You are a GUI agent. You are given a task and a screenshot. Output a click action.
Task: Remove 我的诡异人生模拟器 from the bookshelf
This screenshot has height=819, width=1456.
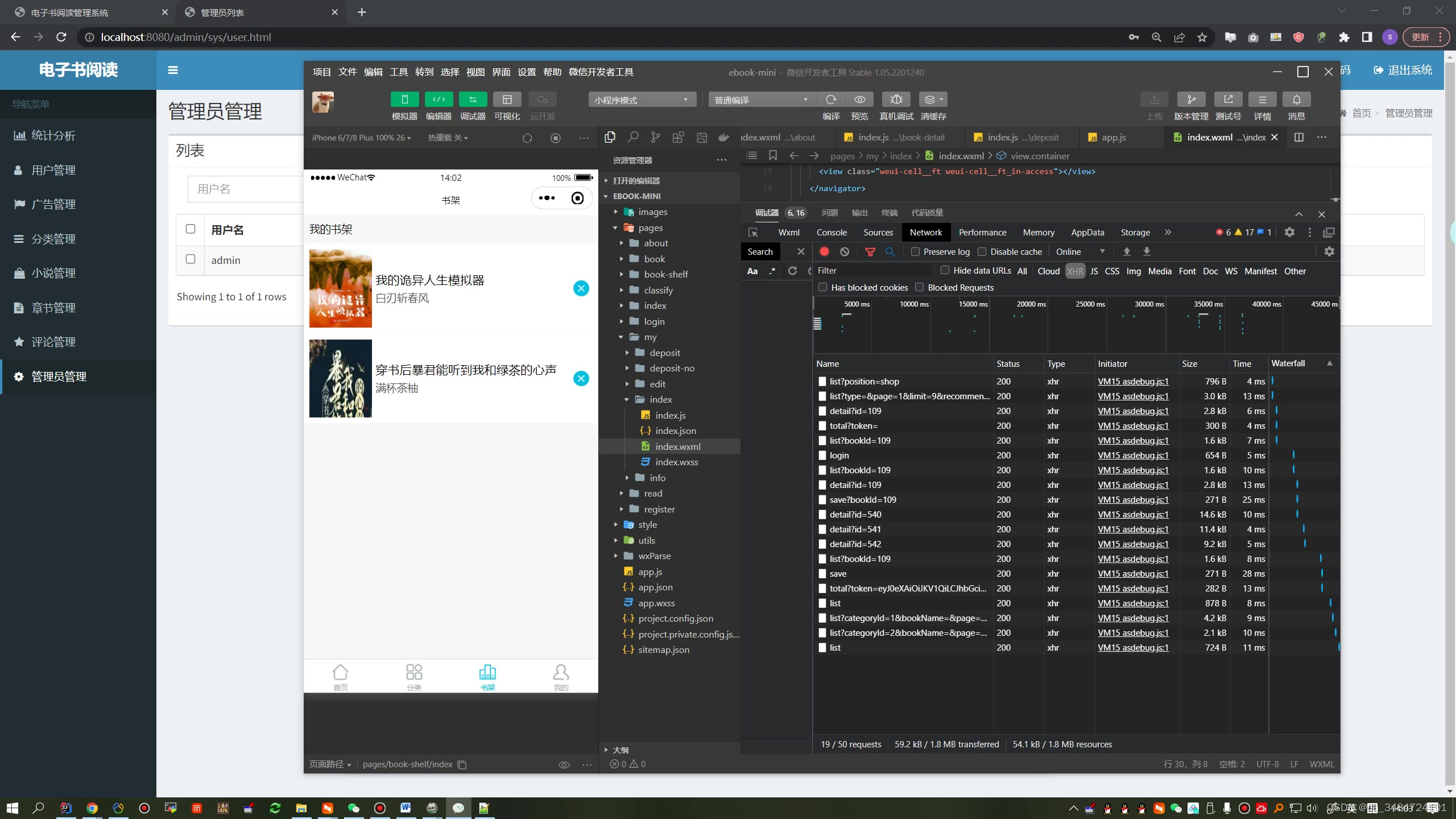pos(581,288)
